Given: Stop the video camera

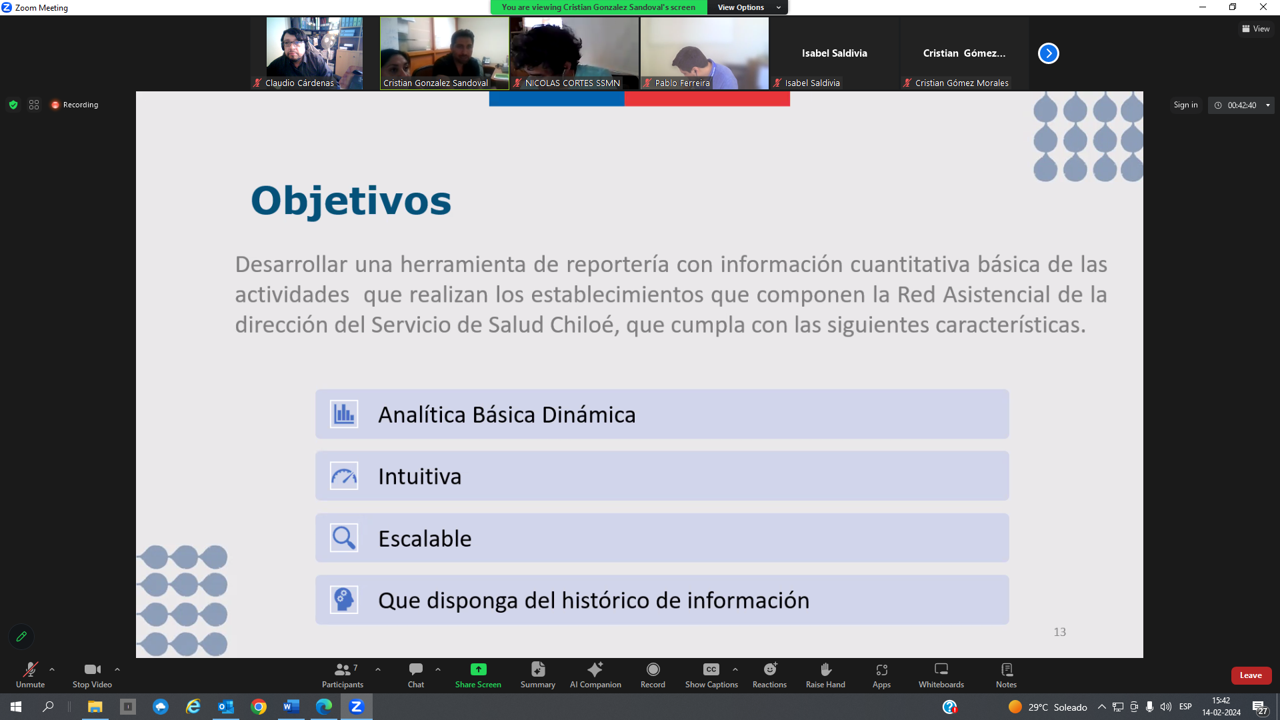Looking at the screenshot, I should (92, 675).
